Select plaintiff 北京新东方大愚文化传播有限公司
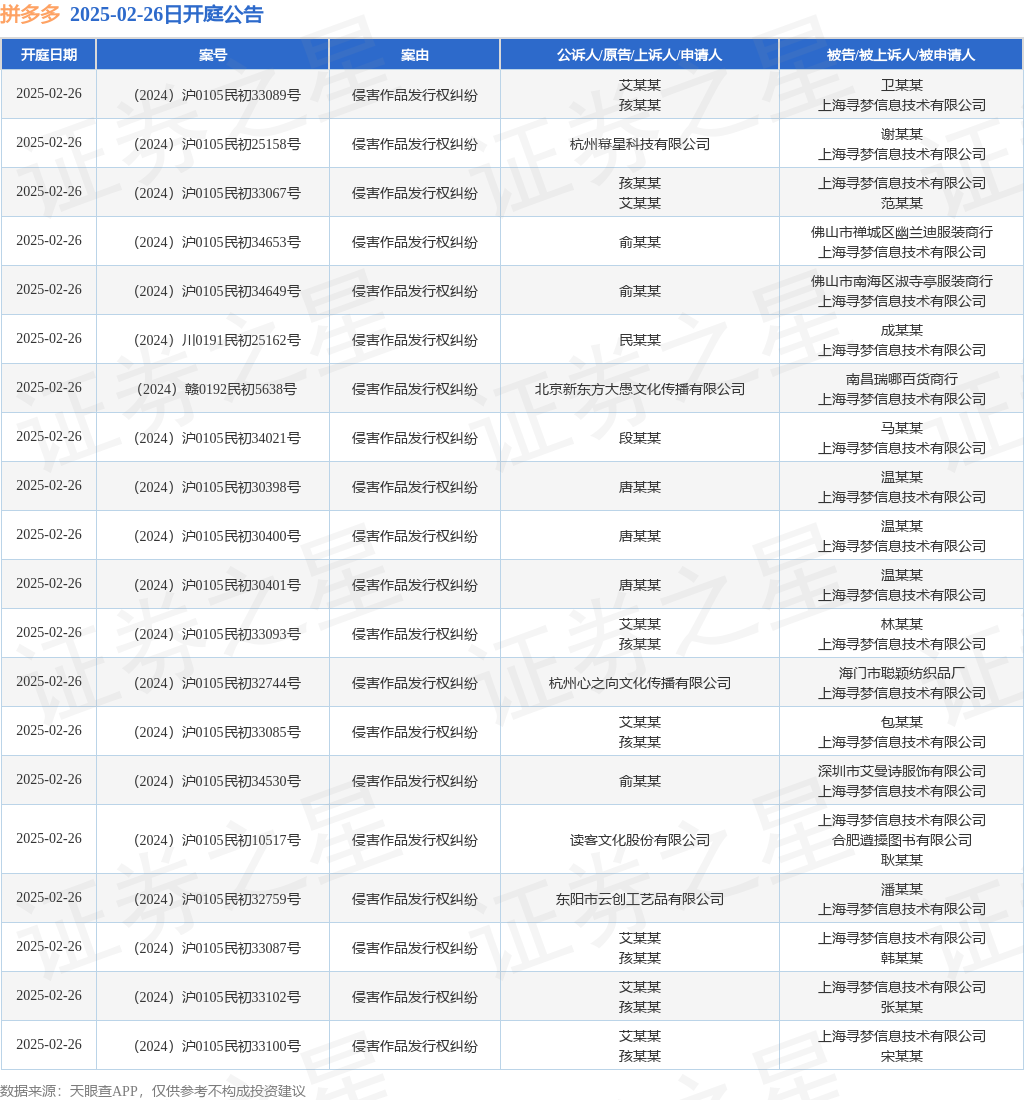The image size is (1024, 1100). pyautogui.click(x=640, y=389)
